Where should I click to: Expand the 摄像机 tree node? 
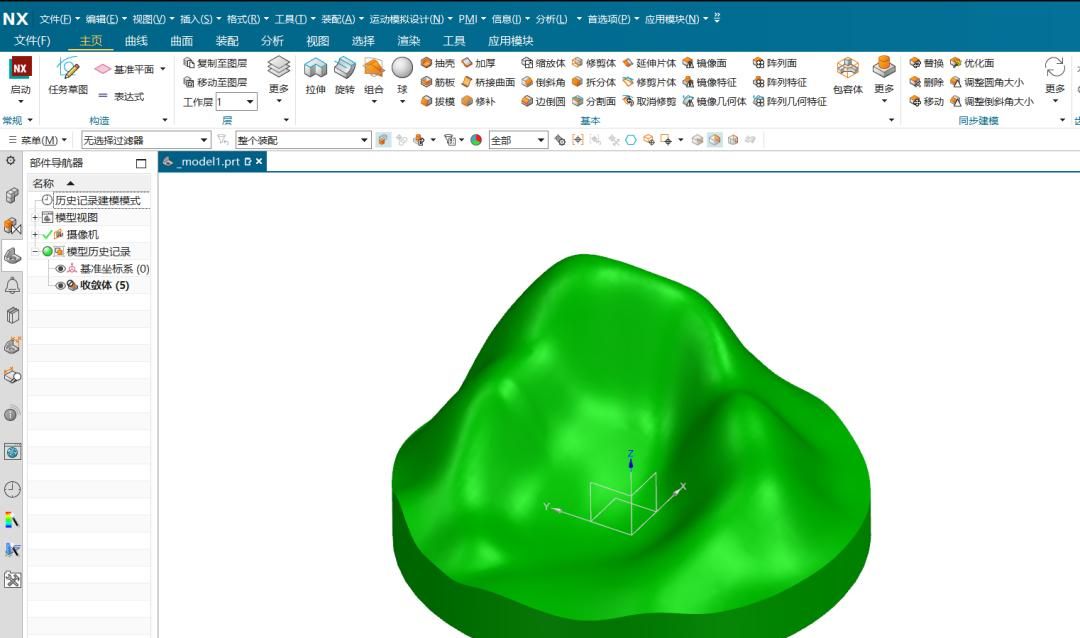click(x=35, y=234)
